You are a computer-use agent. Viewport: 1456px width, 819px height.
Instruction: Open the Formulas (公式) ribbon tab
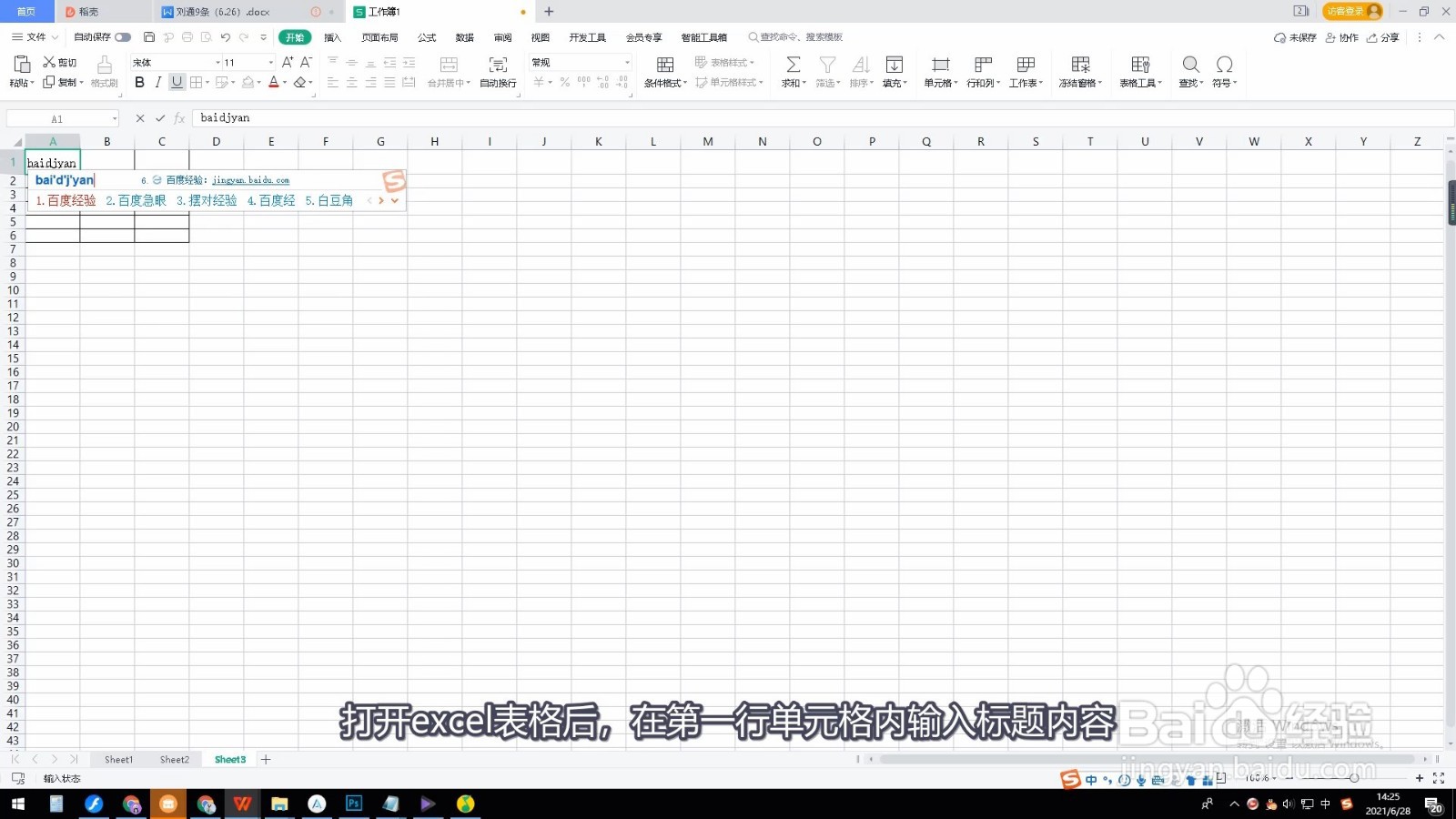[427, 37]
